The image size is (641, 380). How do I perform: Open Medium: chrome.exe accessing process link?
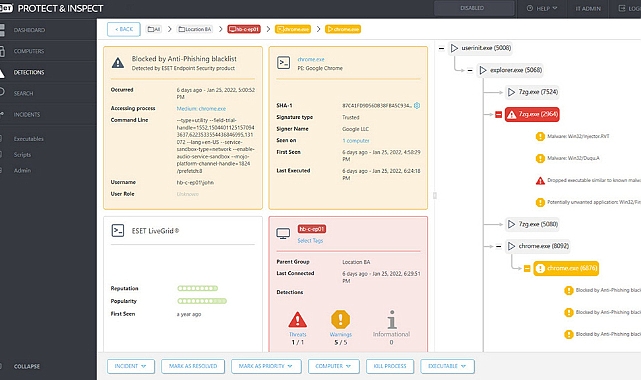coord(201,109)
